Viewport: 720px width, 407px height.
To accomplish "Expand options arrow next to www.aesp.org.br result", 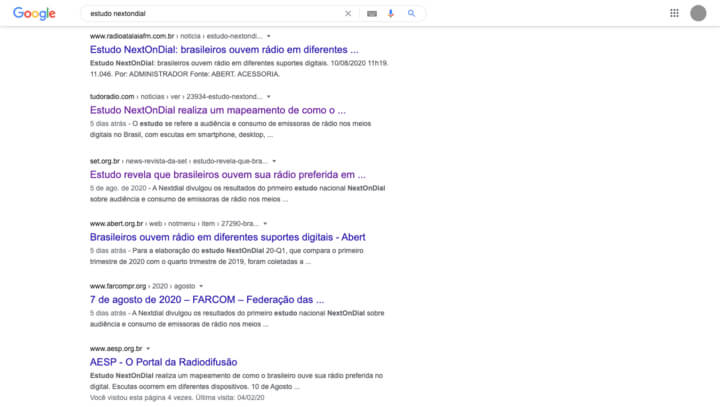I will (x=148, y=349).
